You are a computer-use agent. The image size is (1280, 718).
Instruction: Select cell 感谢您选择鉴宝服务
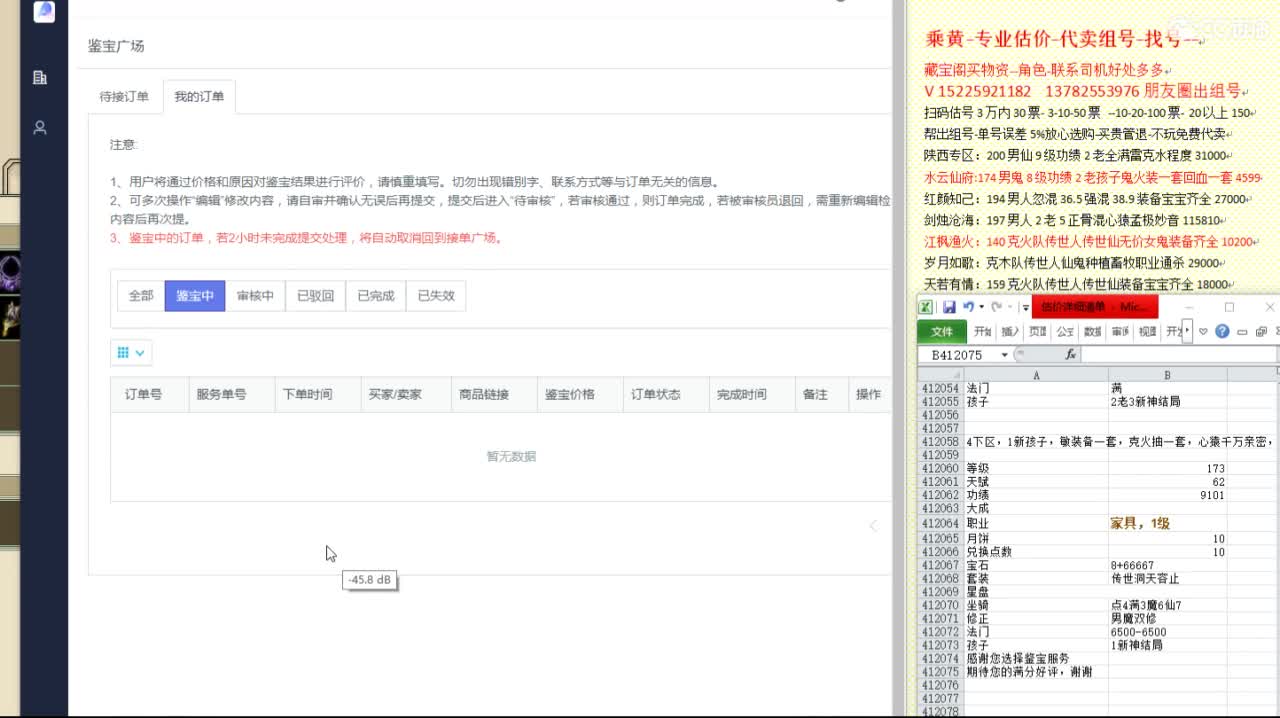[1036, 659]
